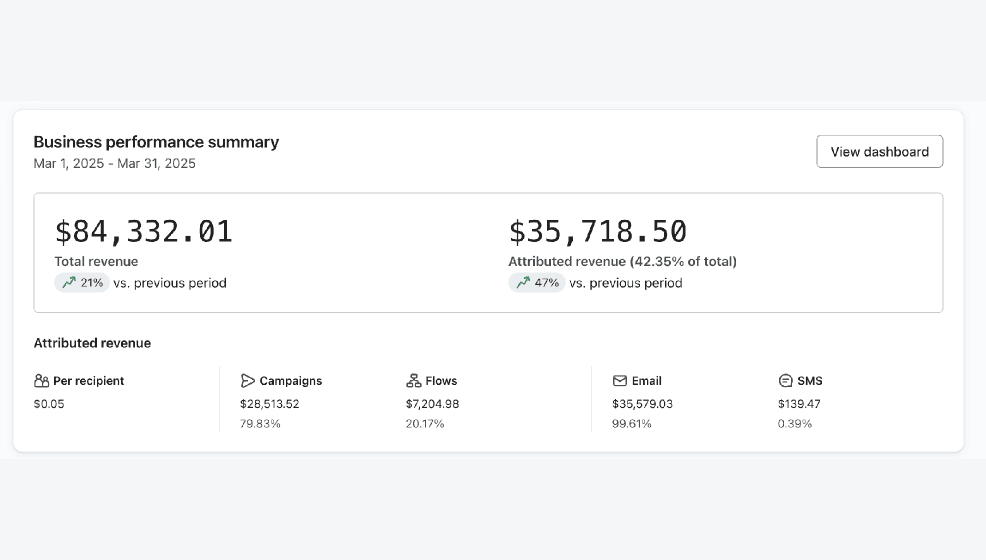Click the attributed revenue upward trend arrow
The width and height of the screenshot is (986, 560).
pos(523,283)
